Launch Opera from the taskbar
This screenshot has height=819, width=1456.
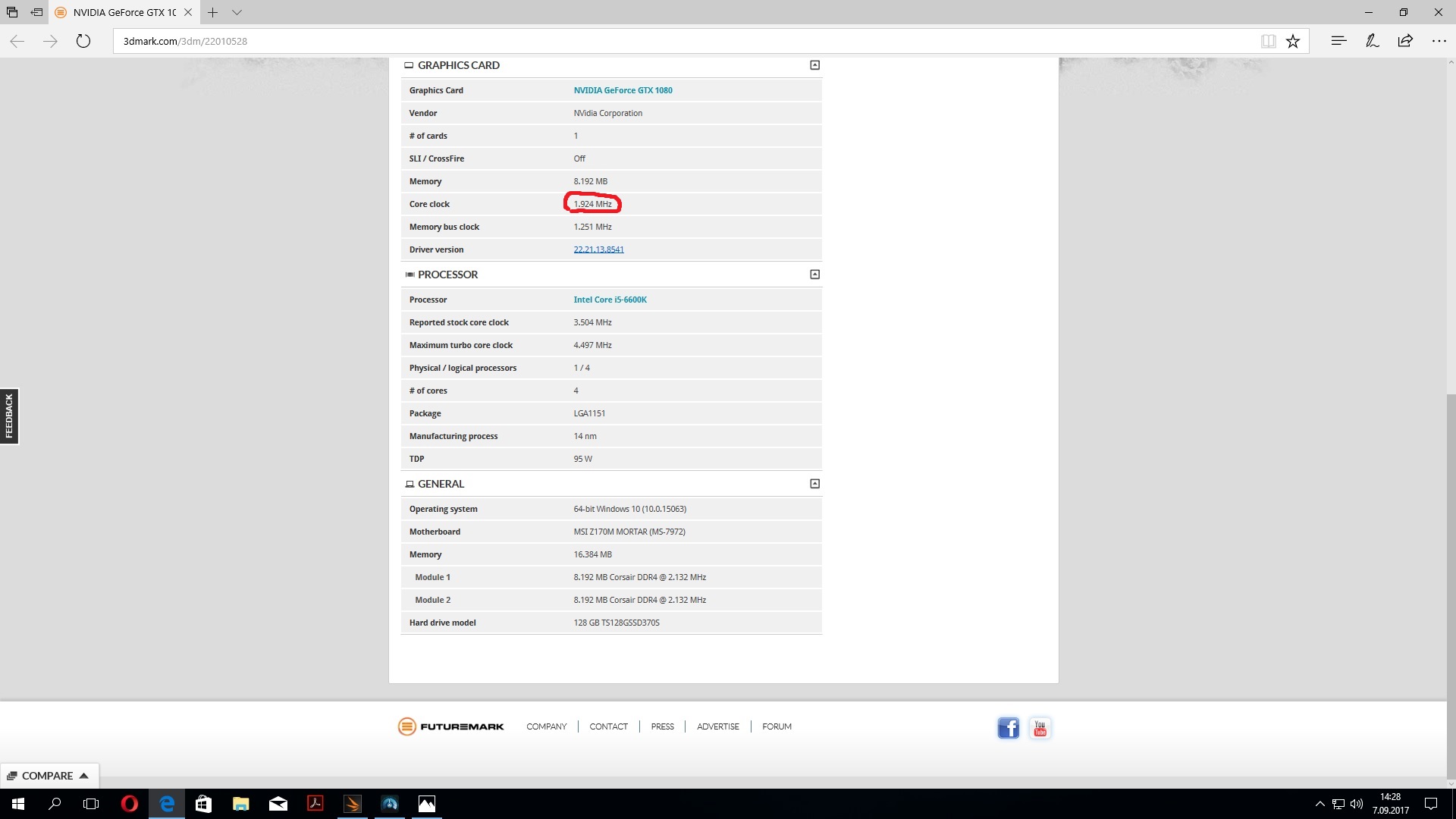(x=129, y=804)
